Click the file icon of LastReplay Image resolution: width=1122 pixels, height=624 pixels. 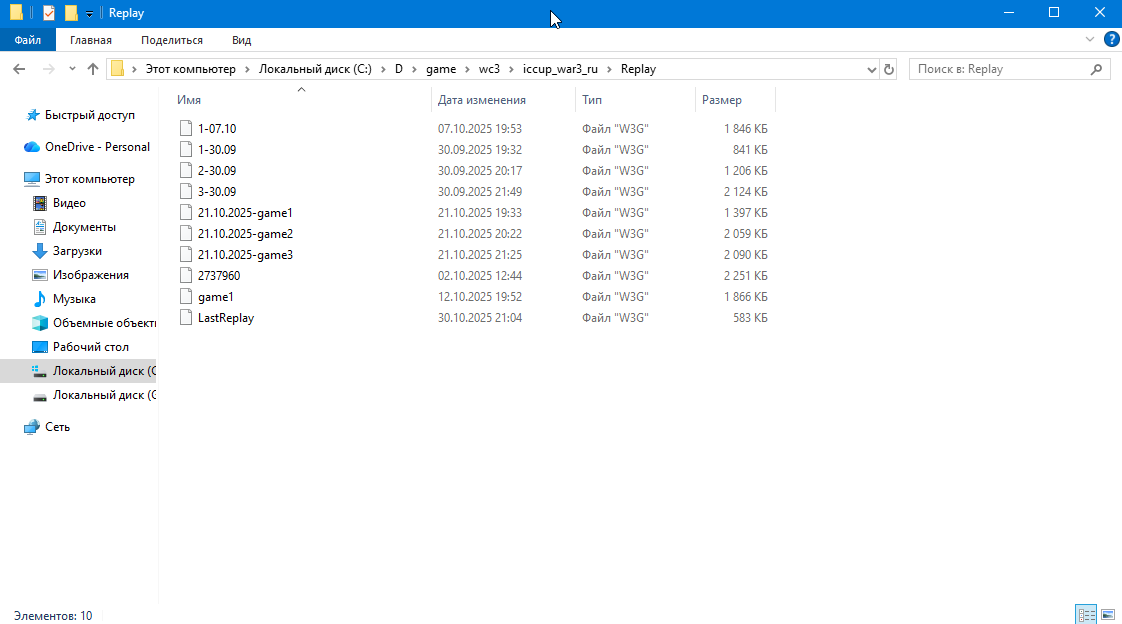(x=186, y=318)
